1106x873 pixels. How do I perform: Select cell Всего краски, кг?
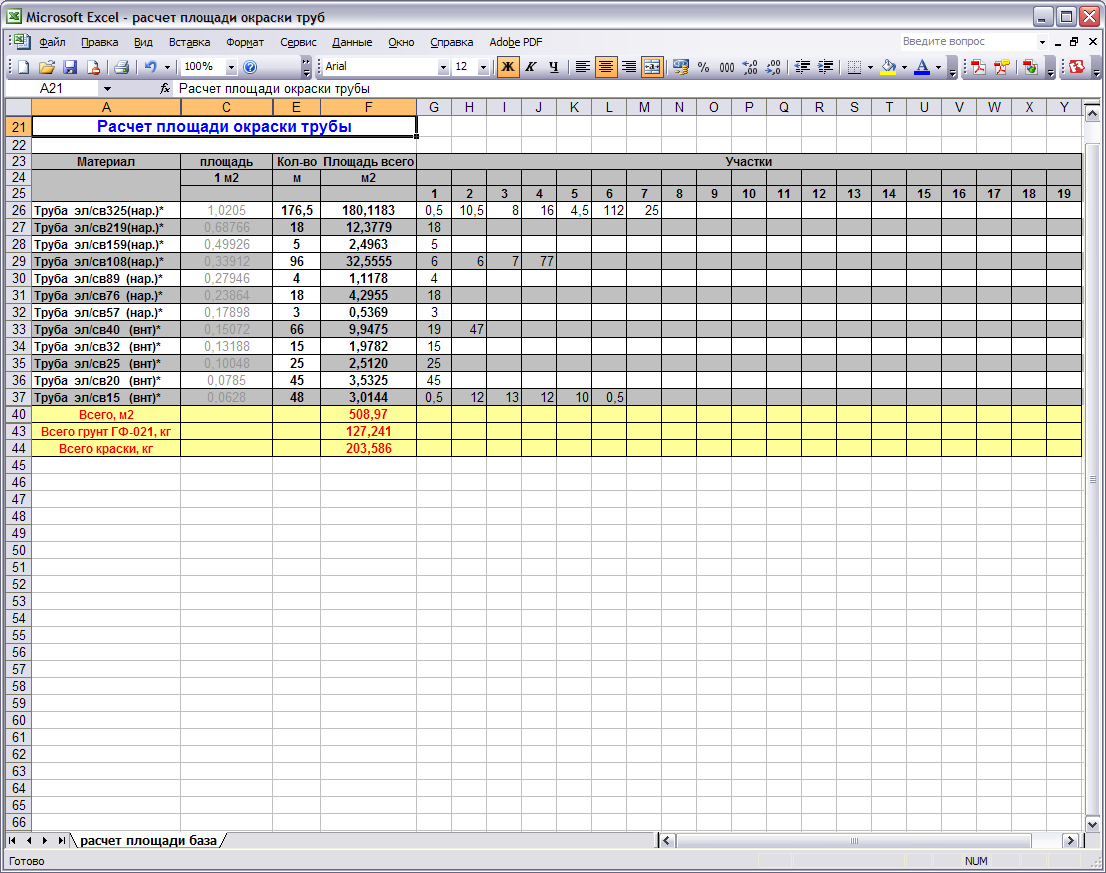pos(106,448)
